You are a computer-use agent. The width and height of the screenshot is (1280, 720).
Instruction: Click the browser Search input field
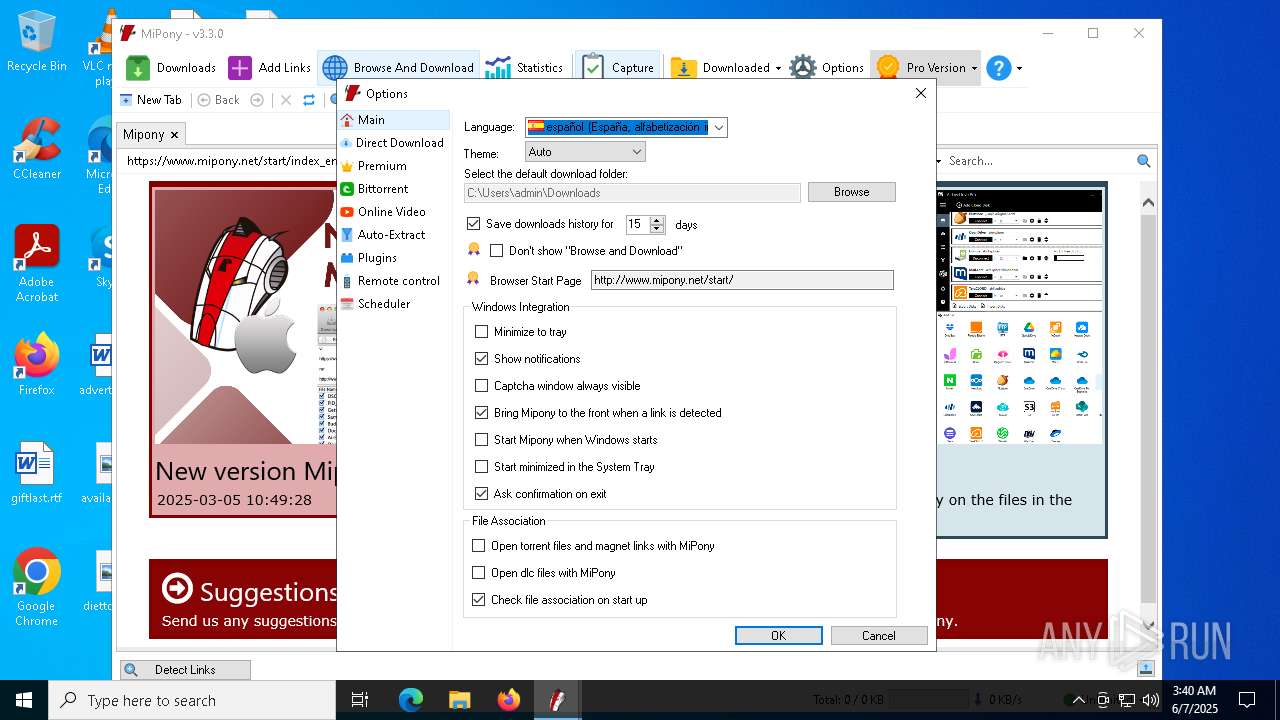[1040, 161]
